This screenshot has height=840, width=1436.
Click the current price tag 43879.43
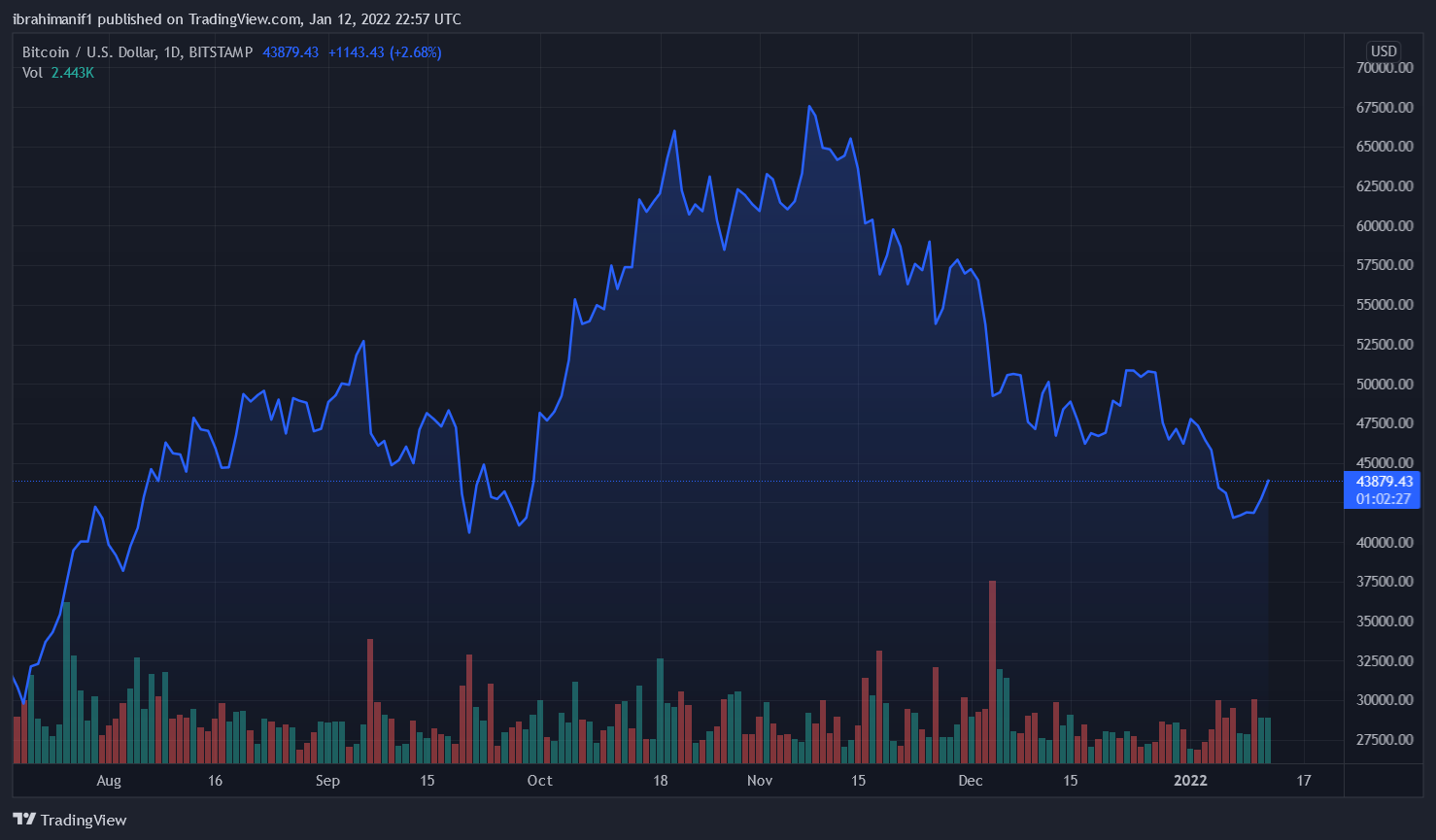point(1384,482)
